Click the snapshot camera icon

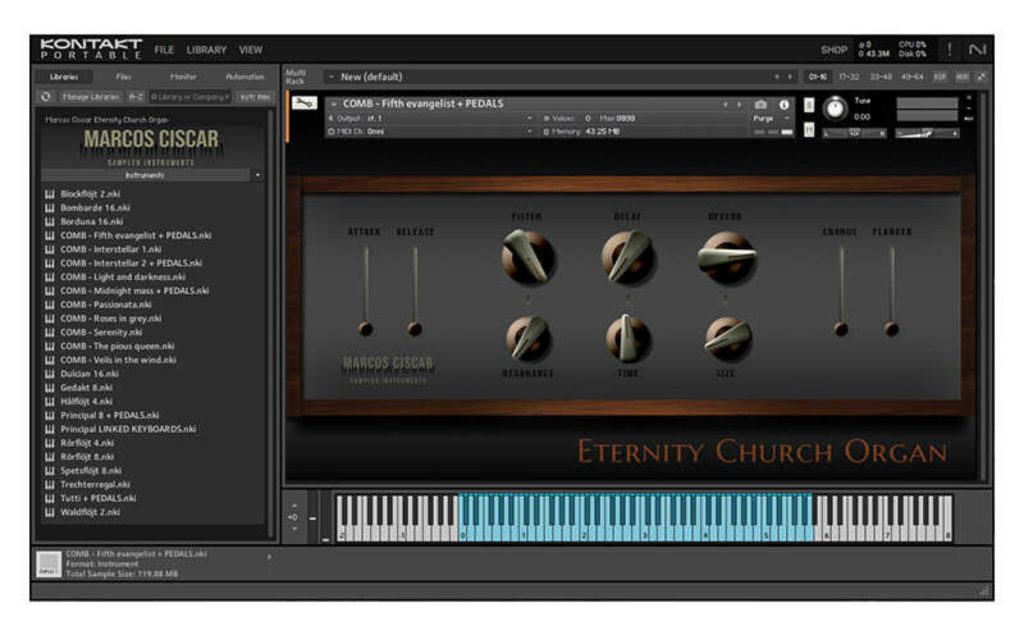[x=761, y=105]
